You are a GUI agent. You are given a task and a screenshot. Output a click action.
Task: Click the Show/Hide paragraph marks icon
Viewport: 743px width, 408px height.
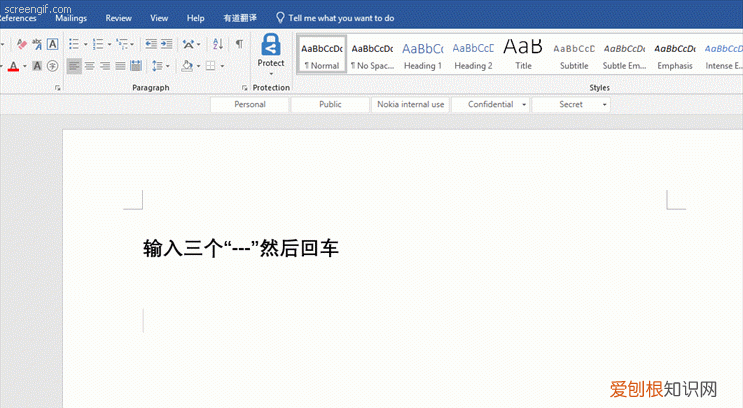pyautogui.click(x=239, y=44)
